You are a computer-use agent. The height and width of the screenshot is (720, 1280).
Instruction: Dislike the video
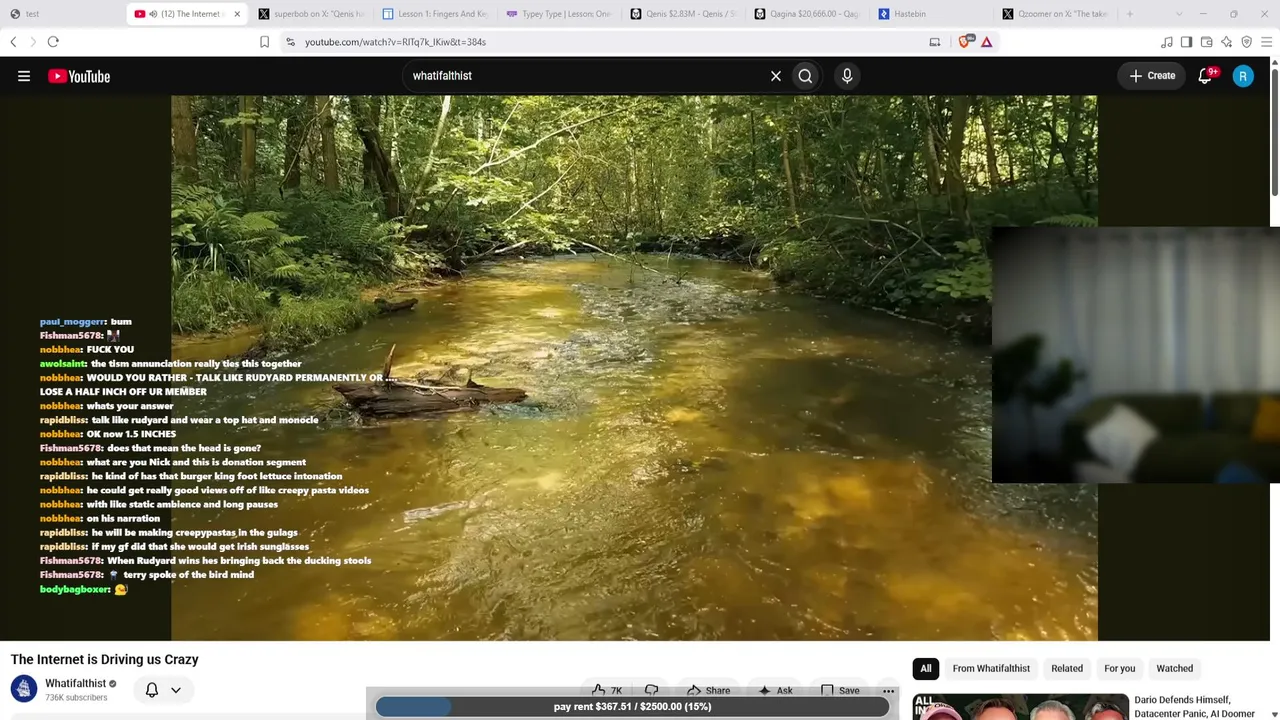[x=651, y=690]
